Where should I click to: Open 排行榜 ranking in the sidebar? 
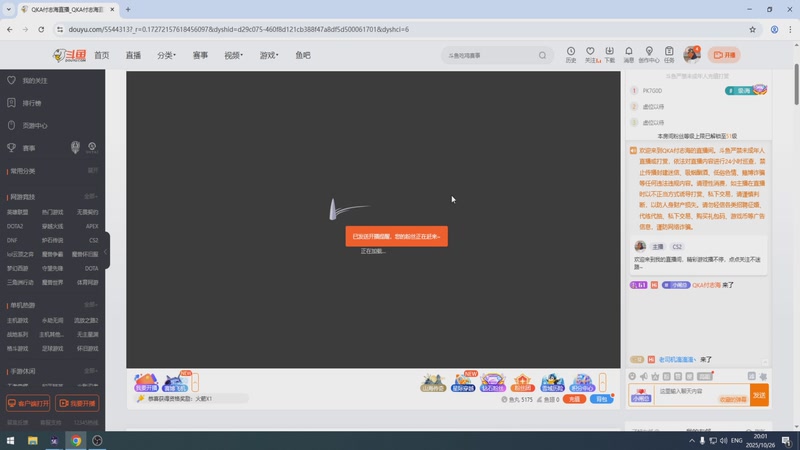(x=26, y=103)
